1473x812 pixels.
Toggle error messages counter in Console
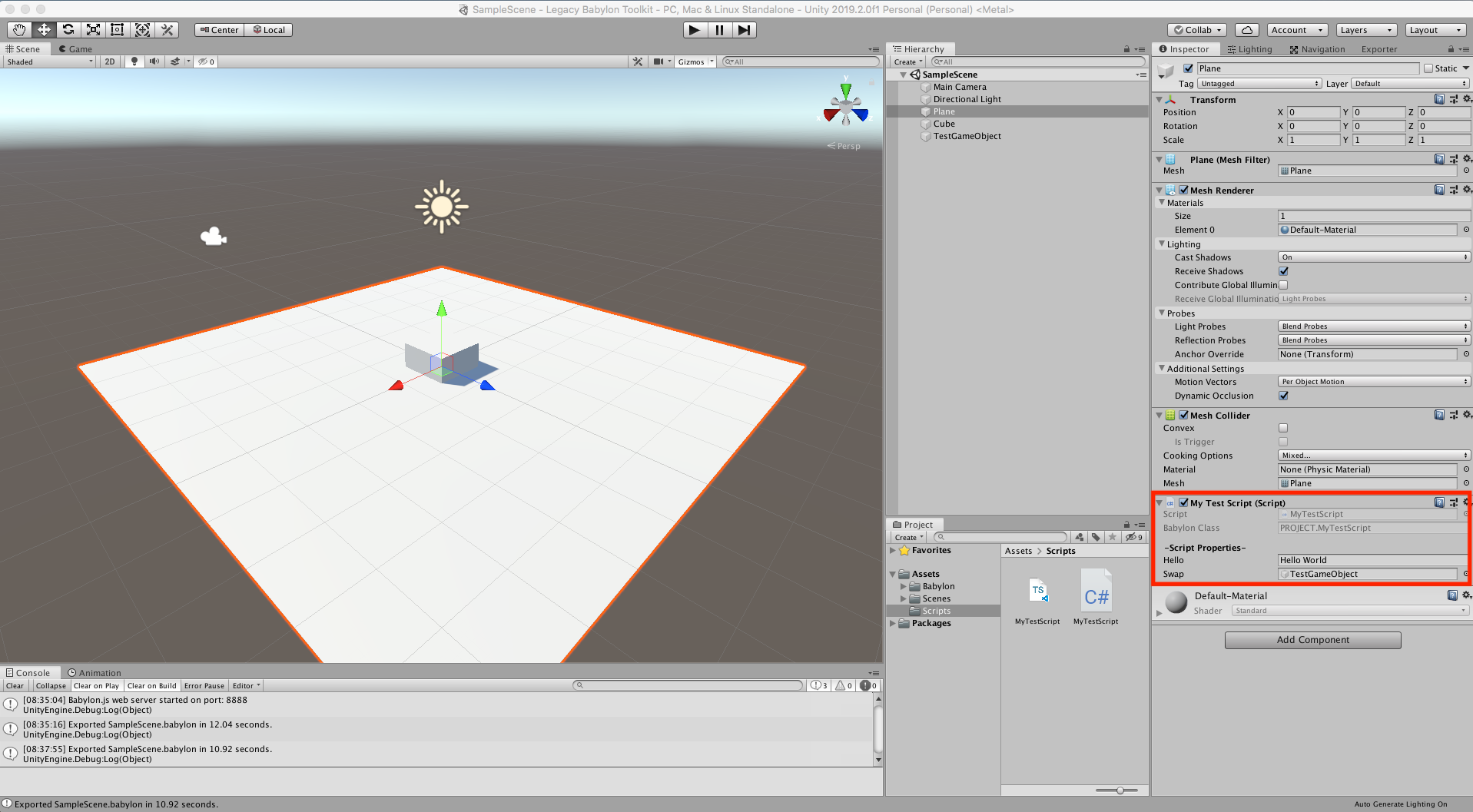pos(868,685)
